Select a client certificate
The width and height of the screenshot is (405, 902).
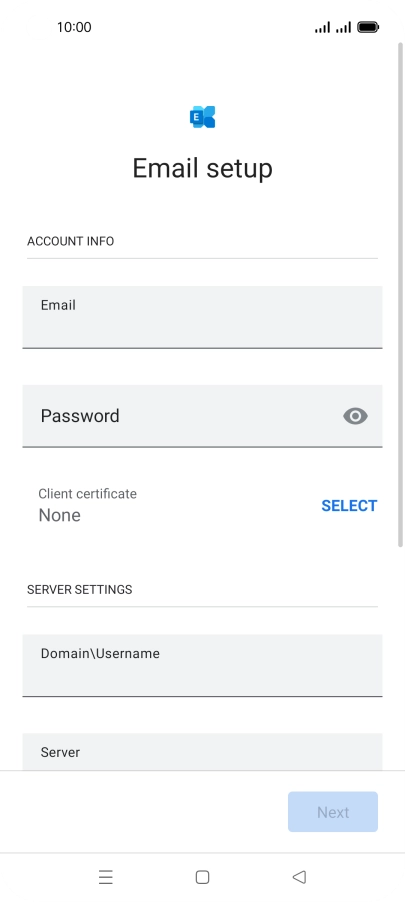[x=349, y=506]
